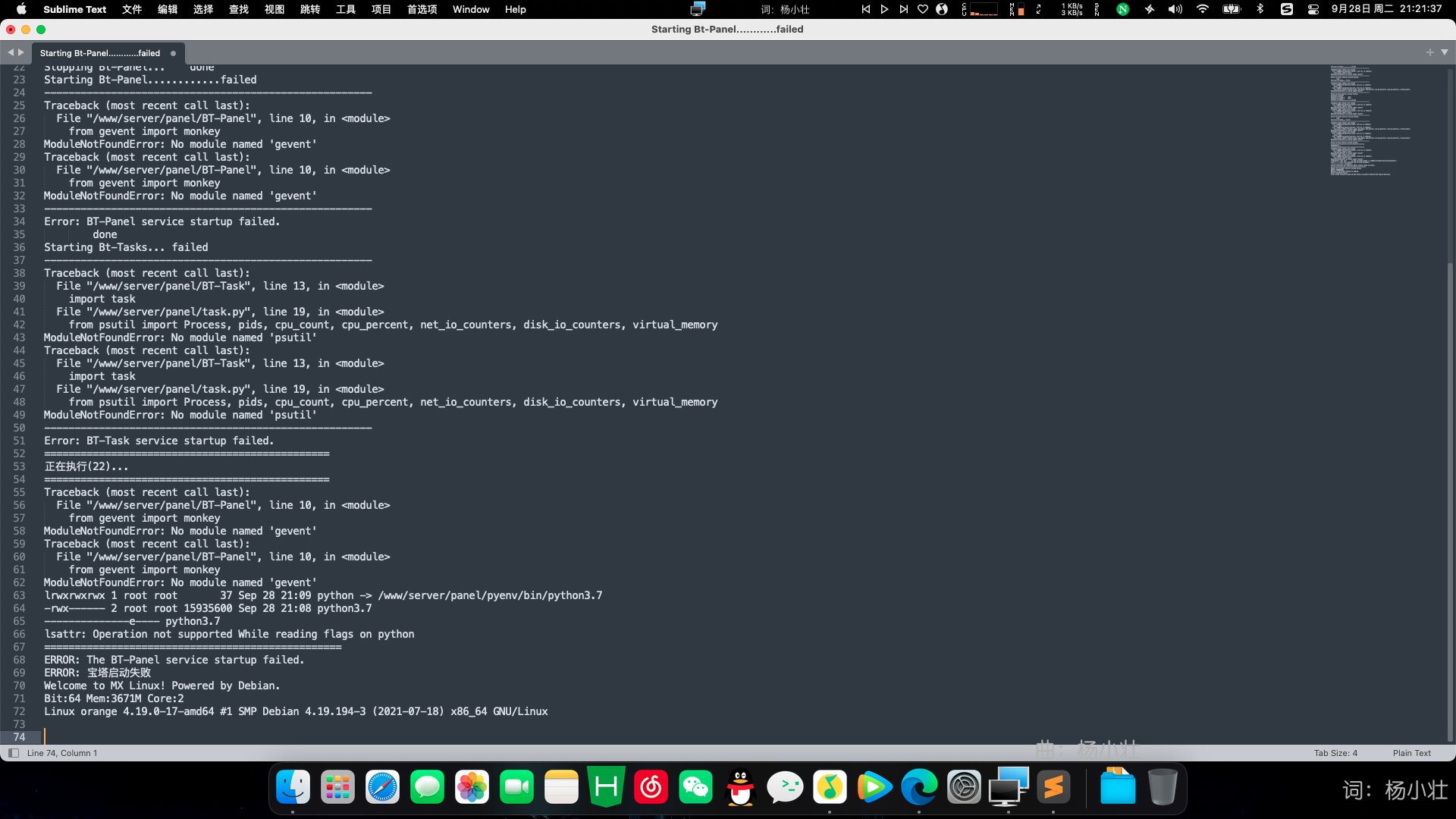
Task: Click the 'lsattr: Operation not supported' line
Action: tap(229, 634)
